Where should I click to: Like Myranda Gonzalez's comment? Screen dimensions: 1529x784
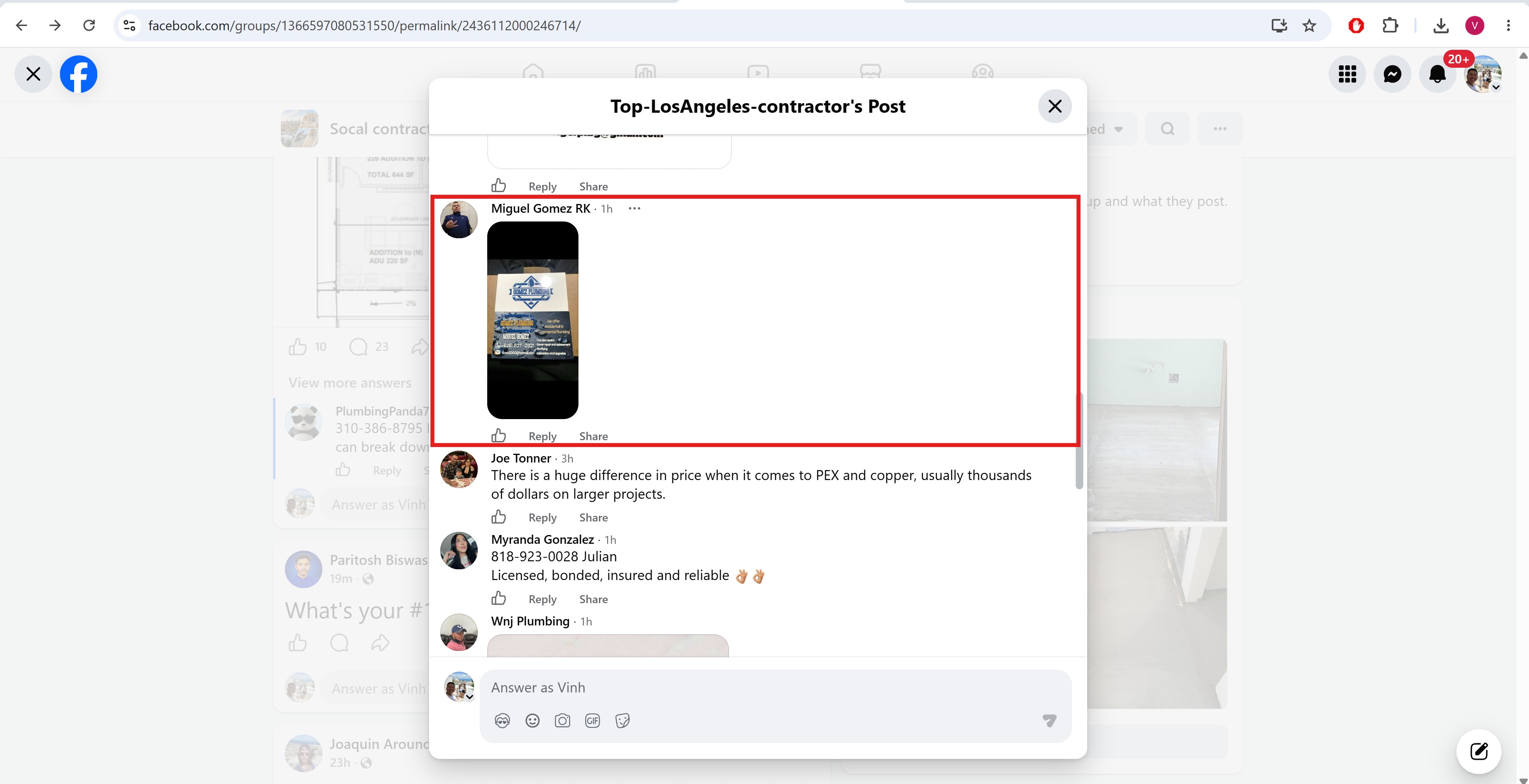(x=499, y=598)
